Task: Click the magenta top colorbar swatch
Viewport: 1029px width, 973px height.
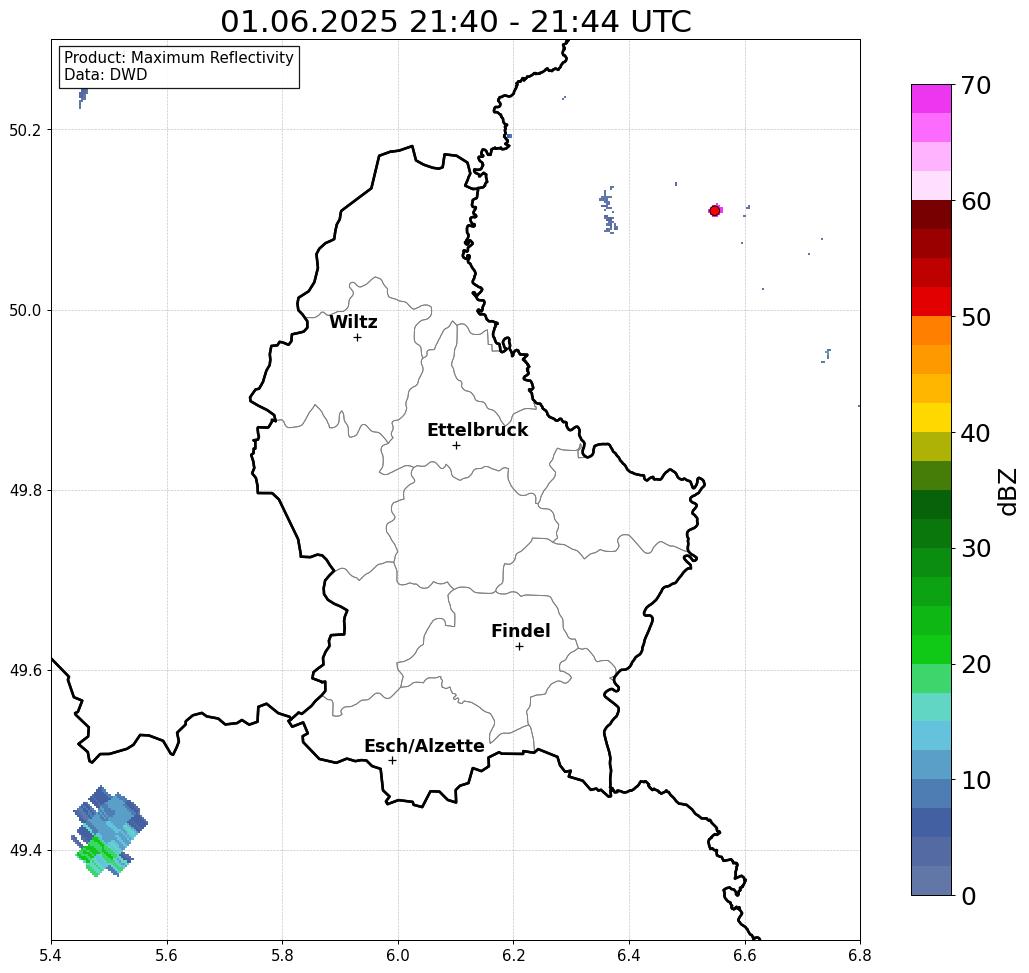Action: tap(931, 99)
